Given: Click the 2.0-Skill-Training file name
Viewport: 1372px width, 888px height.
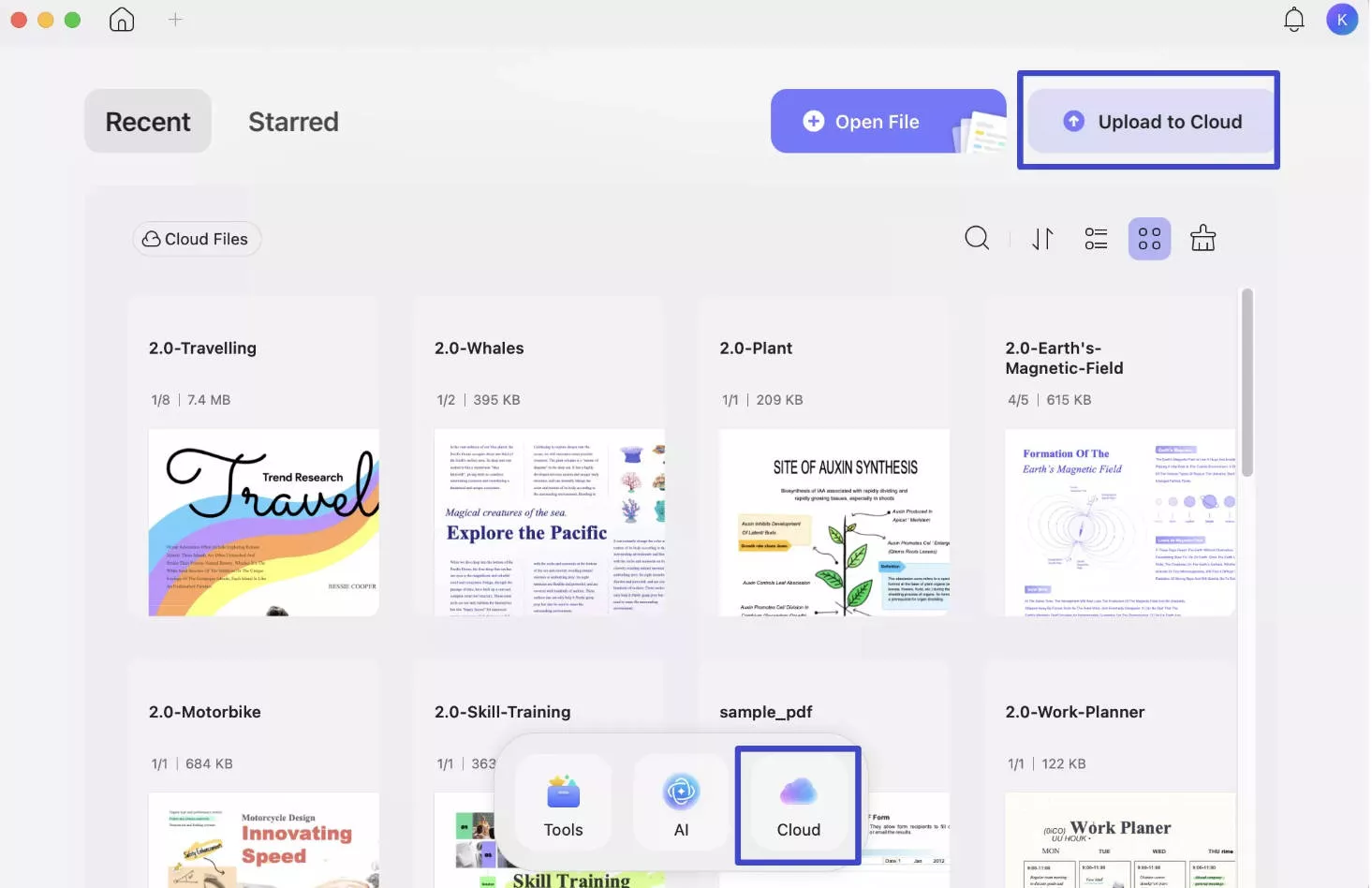Looking at the screenshot, I should pos(503,712).
